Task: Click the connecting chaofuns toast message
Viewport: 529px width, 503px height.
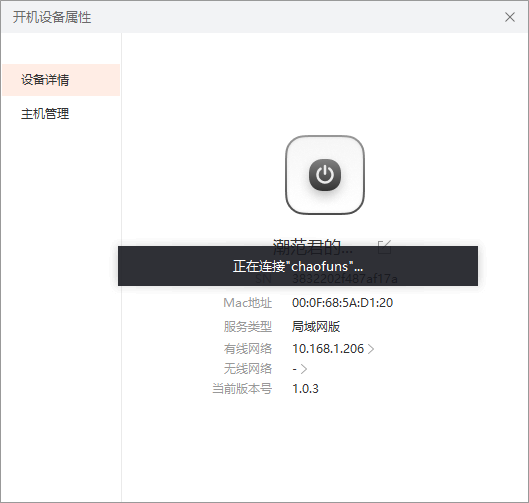Action: 298,266
